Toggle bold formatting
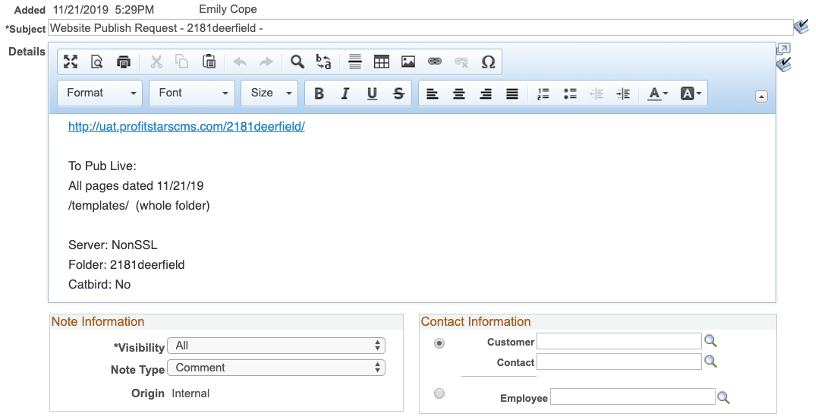Viewport: 816px width, 420px height. click(319, 93)
